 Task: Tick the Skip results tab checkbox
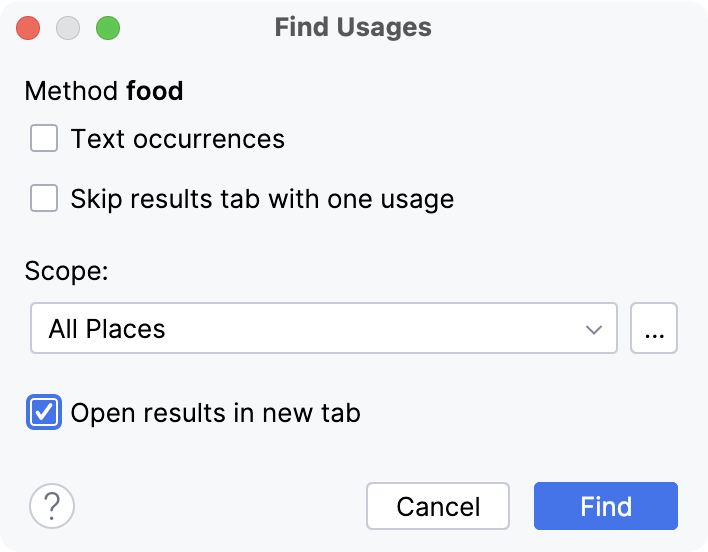(x=44, y=198)
